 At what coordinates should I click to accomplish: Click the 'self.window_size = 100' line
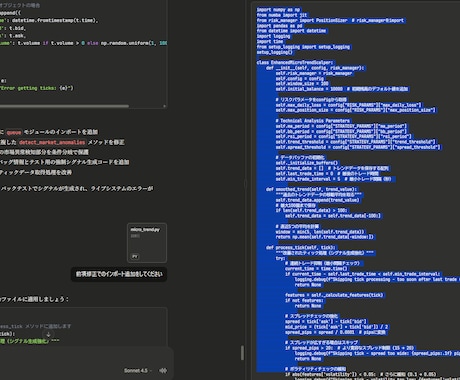(x=302, y=84)
